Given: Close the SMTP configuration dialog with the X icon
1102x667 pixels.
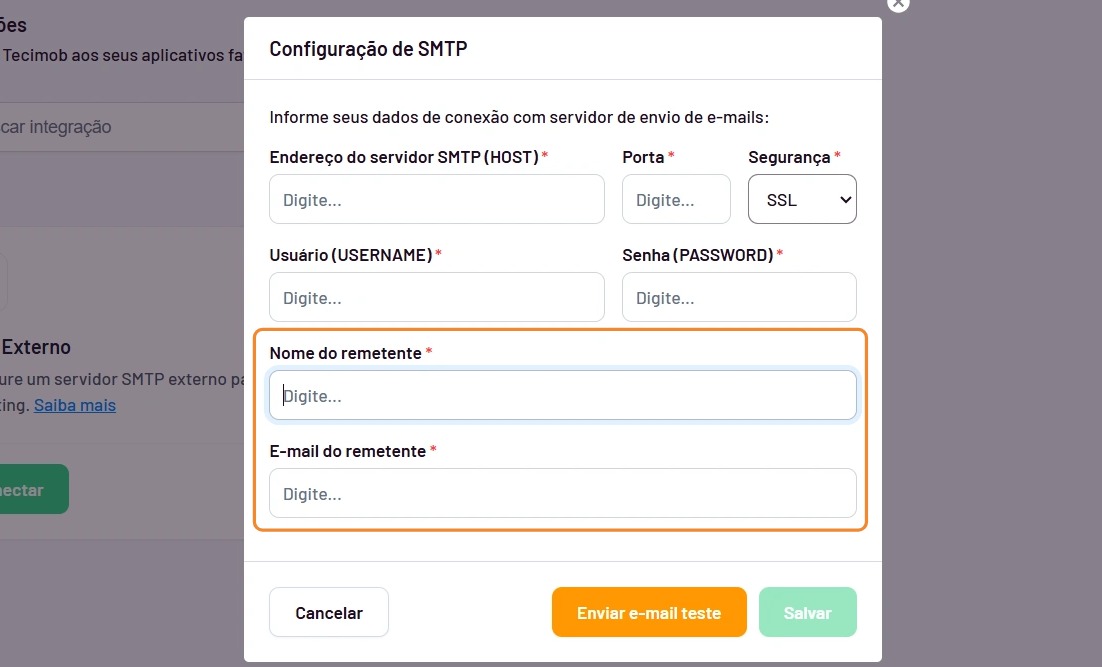Looking at the screenshot, I should coord(898,4).
